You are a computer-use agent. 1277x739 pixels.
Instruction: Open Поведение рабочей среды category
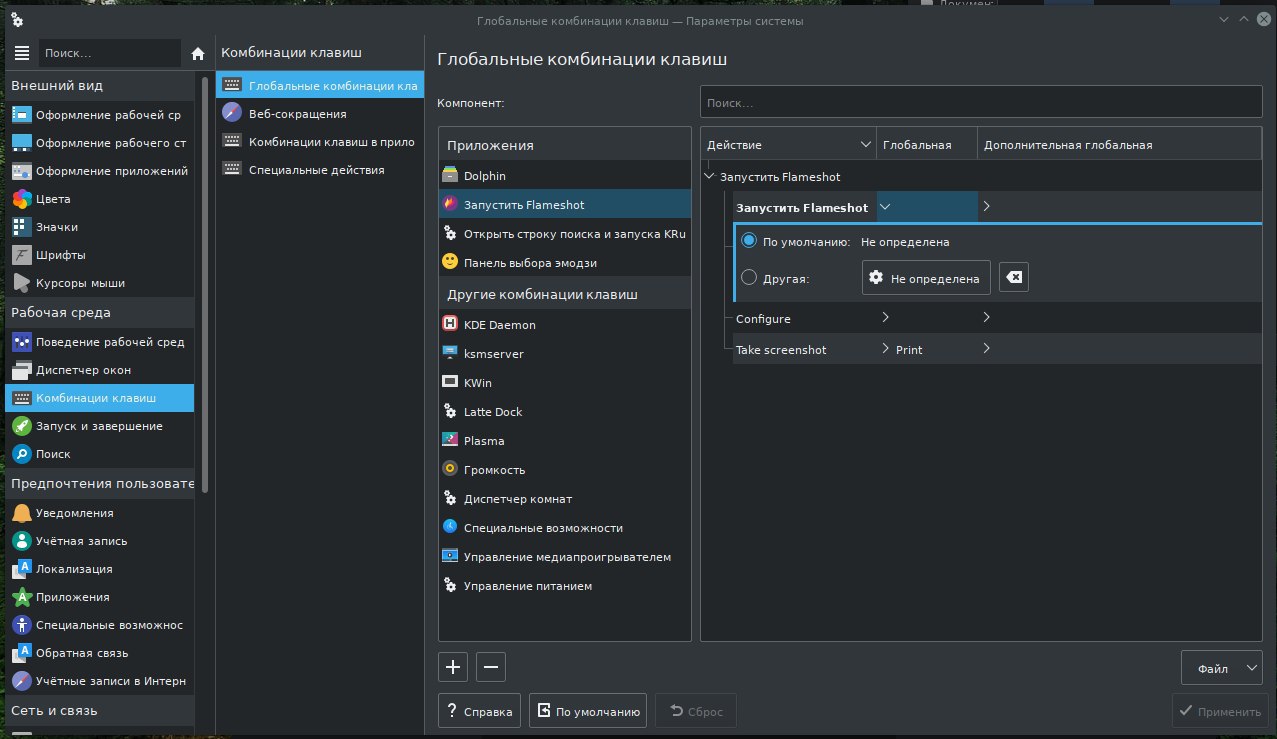point(100,342)
